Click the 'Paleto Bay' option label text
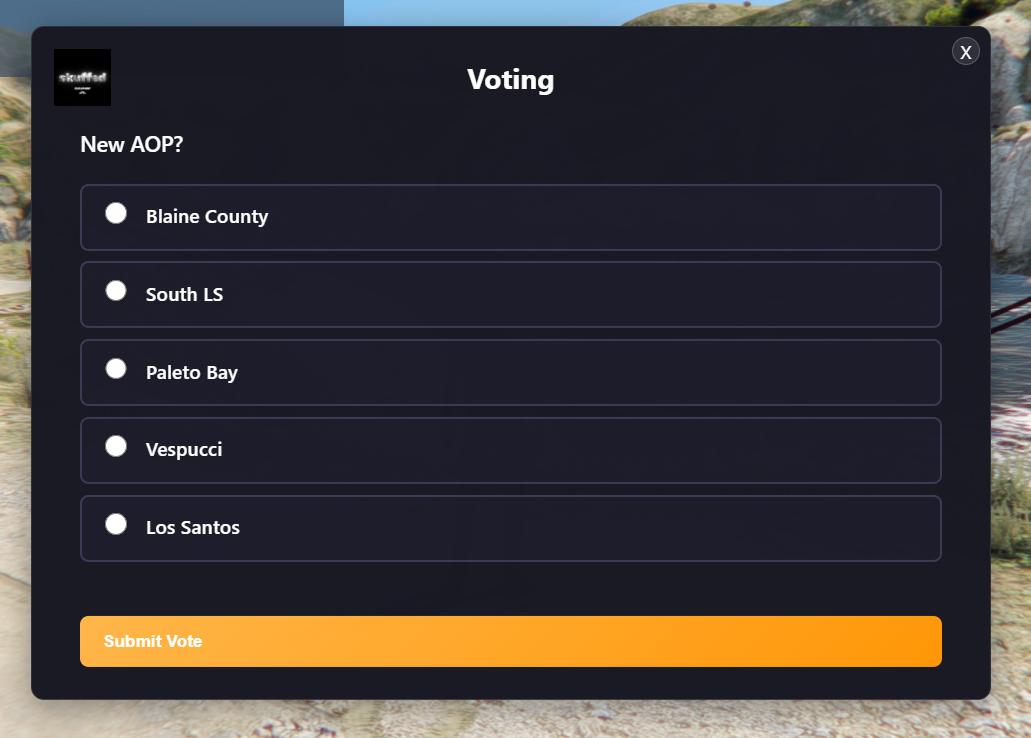Screen dimensions: 1031x738 (192, 373)
